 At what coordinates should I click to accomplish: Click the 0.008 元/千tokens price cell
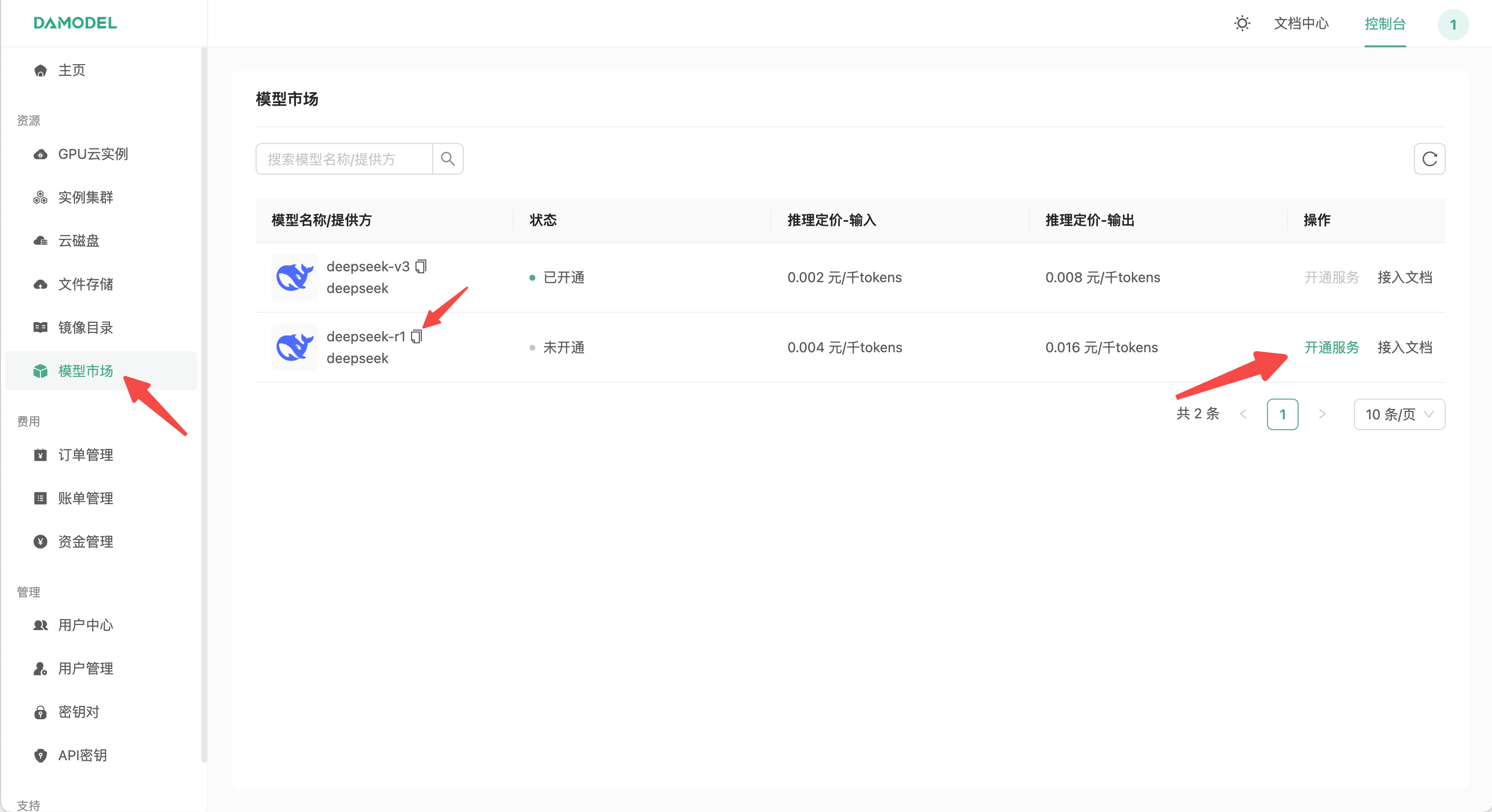pos(1103,277)
